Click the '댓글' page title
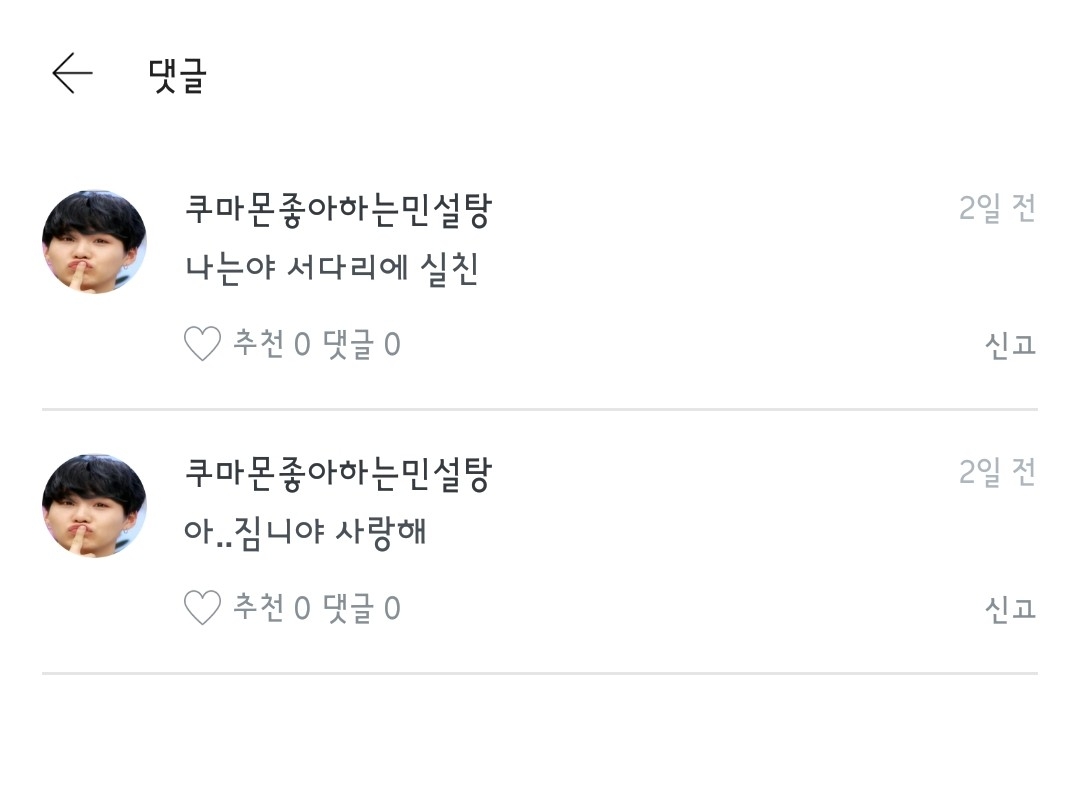Viewport: 1080px width, 810px height. pos(177,75)
